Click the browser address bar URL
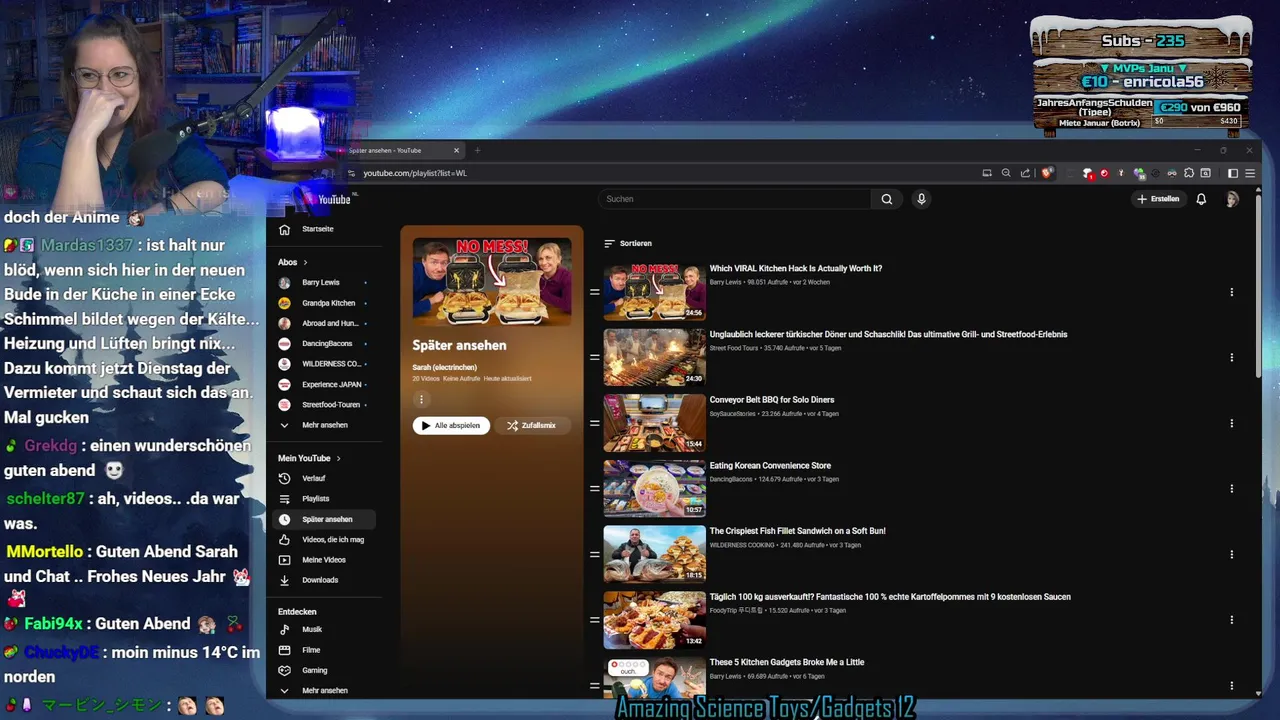1280x720 pixels. (x=415, y=173)
